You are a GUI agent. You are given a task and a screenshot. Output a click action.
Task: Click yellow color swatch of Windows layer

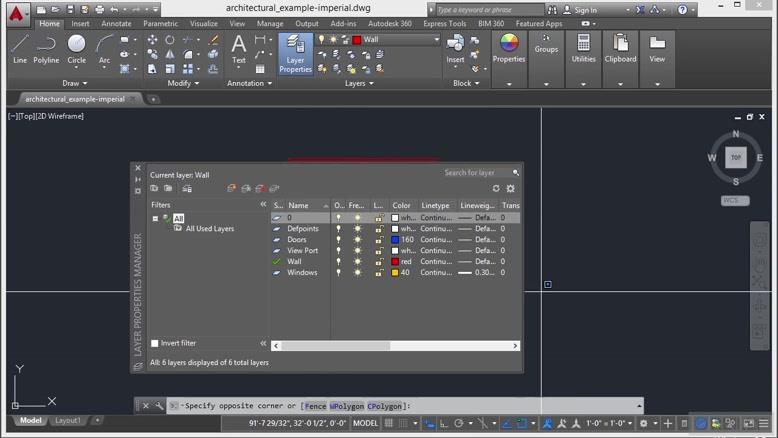tap(395, 272)
